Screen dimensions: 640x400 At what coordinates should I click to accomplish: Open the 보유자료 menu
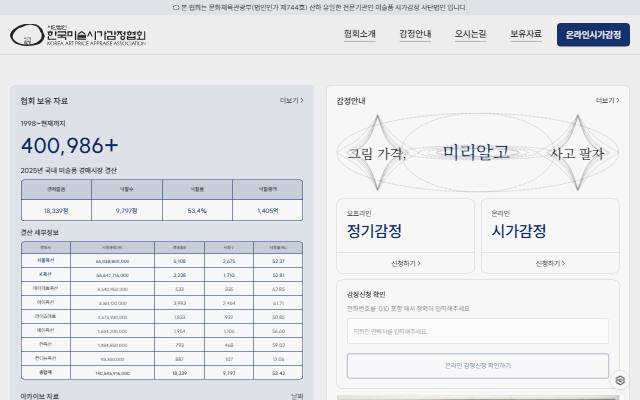tap(526, 34)
